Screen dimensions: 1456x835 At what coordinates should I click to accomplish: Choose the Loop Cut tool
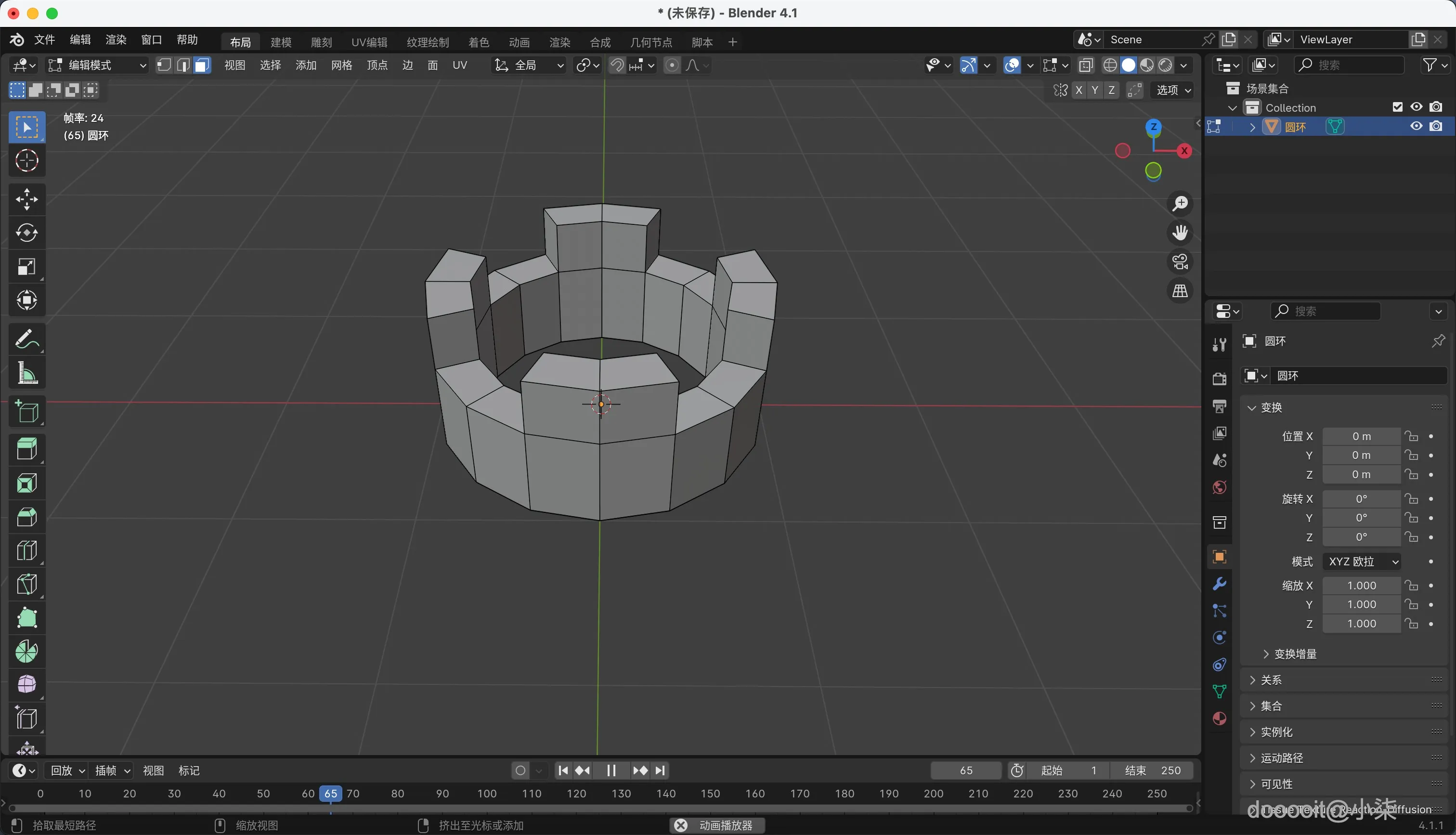26,550
